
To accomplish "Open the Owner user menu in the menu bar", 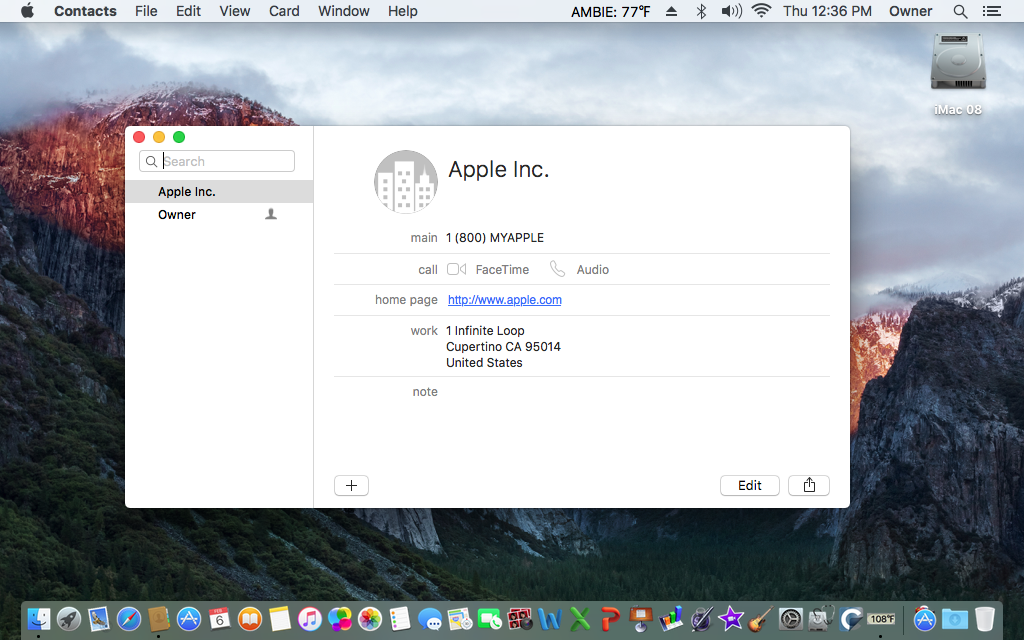I will coord(910,11).
